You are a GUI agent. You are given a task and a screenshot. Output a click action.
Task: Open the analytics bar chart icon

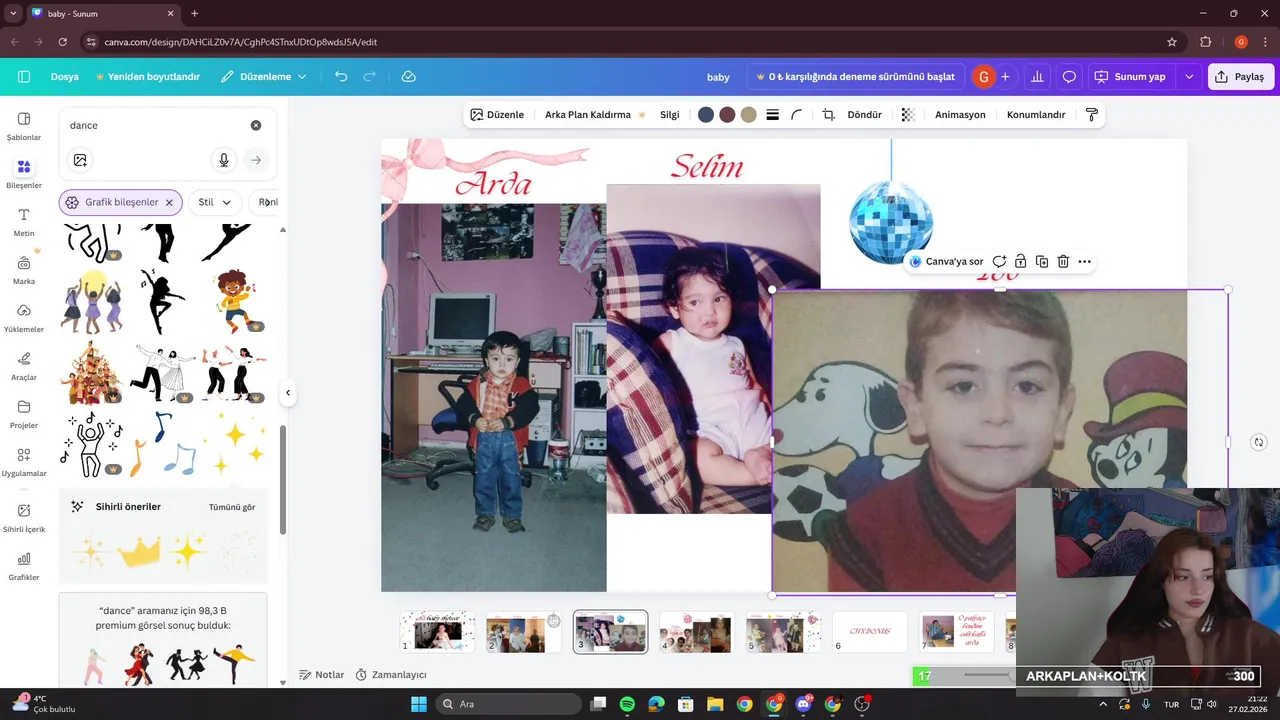click(1037, 77)
